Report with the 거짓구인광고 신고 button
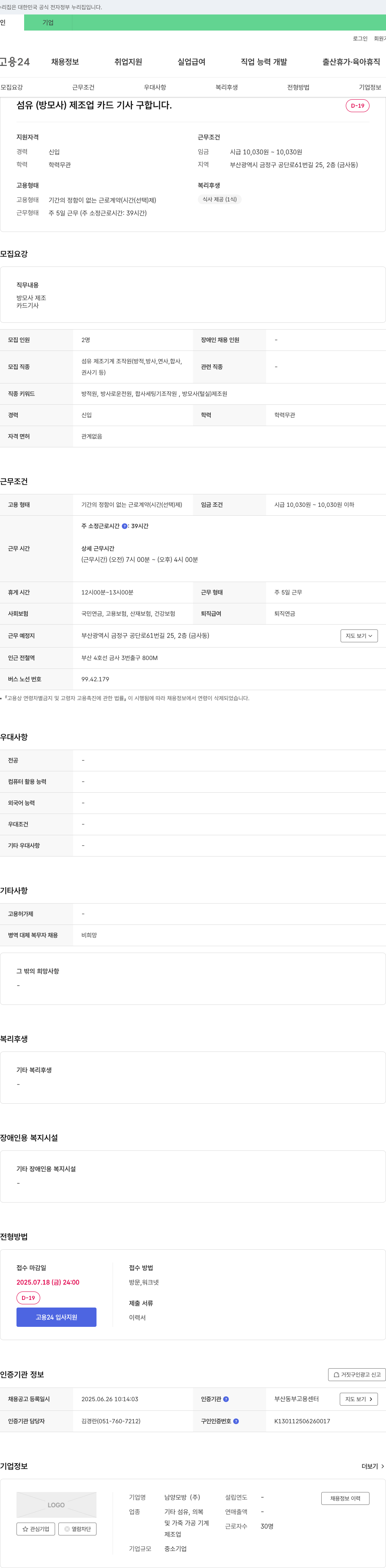 click(357, 1374)
